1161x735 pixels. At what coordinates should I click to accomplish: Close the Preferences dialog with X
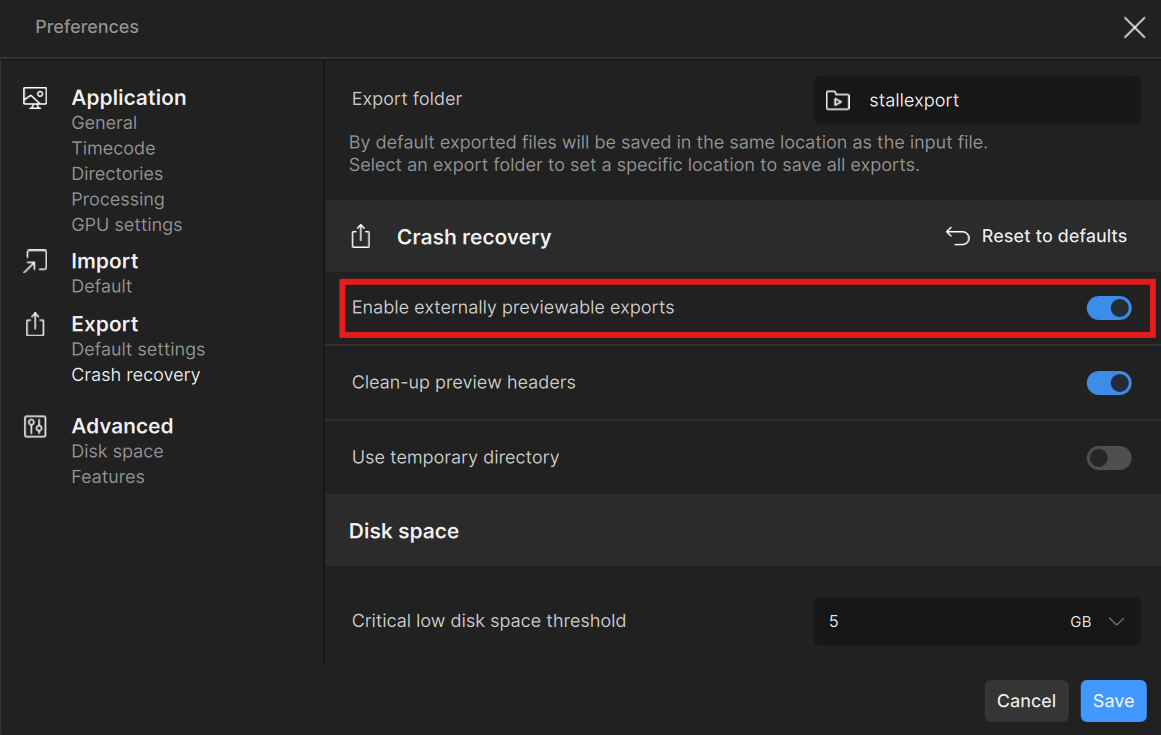tap(1134, 27)
